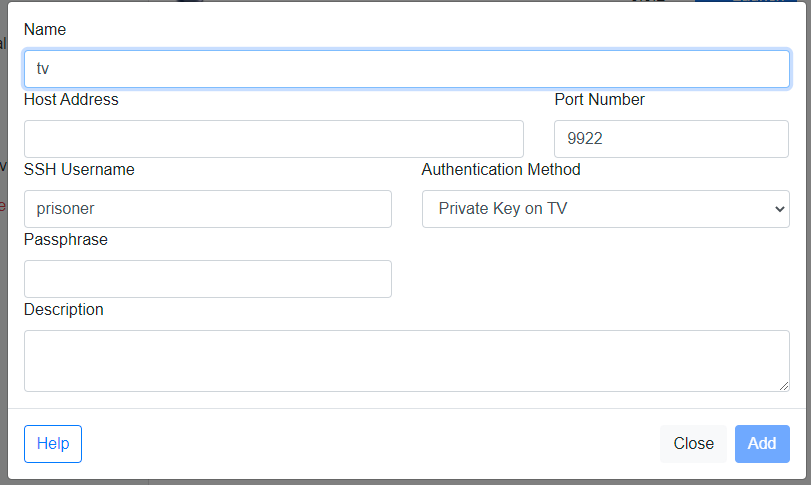Image resolution: width=811 pixels, height=485 pixels.
Task: Click the 'Port Number' label
Action: pos(599,99)
